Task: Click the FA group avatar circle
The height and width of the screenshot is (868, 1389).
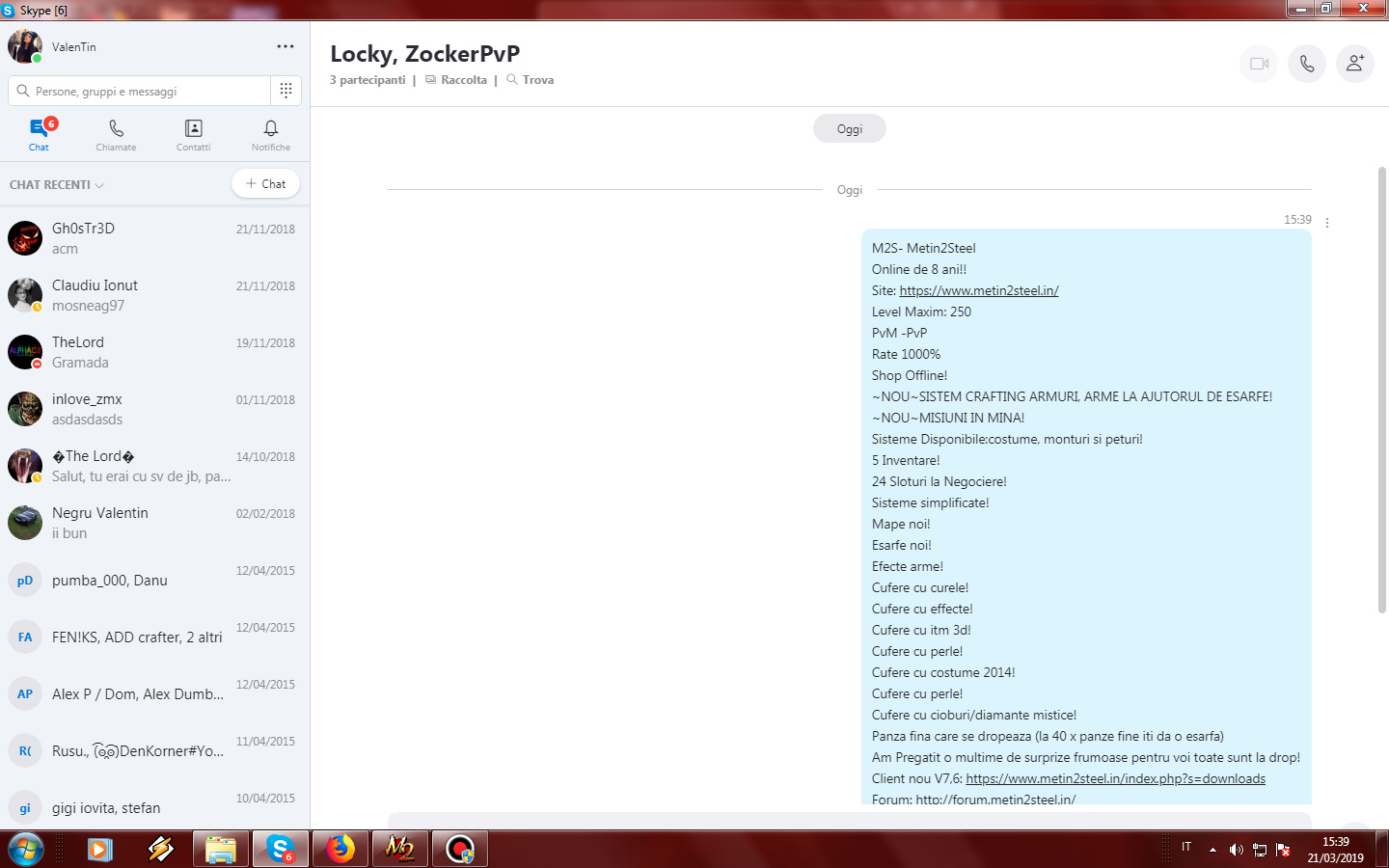Action: click(25, 637)
